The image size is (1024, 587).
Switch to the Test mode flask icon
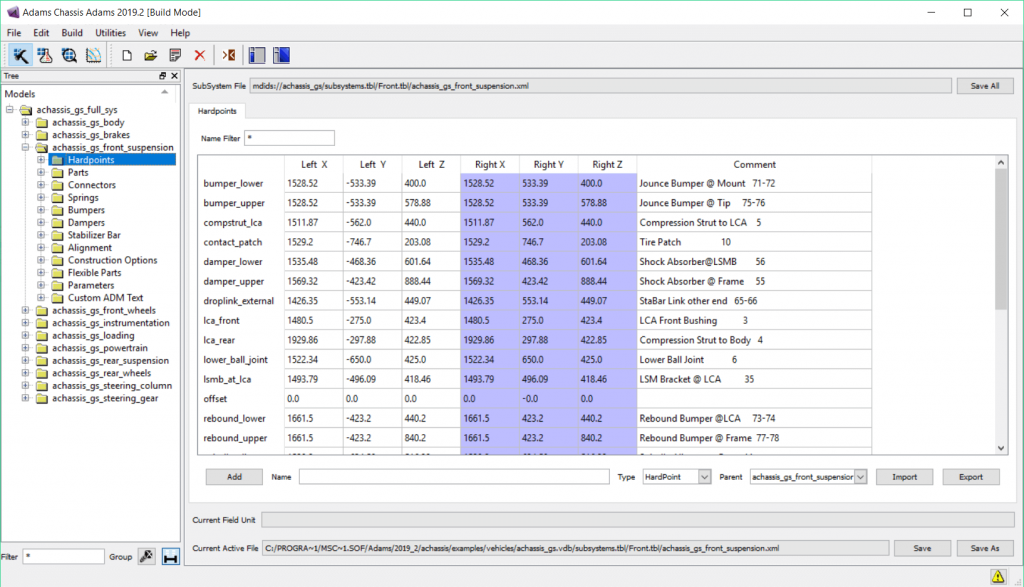(44, 56)
